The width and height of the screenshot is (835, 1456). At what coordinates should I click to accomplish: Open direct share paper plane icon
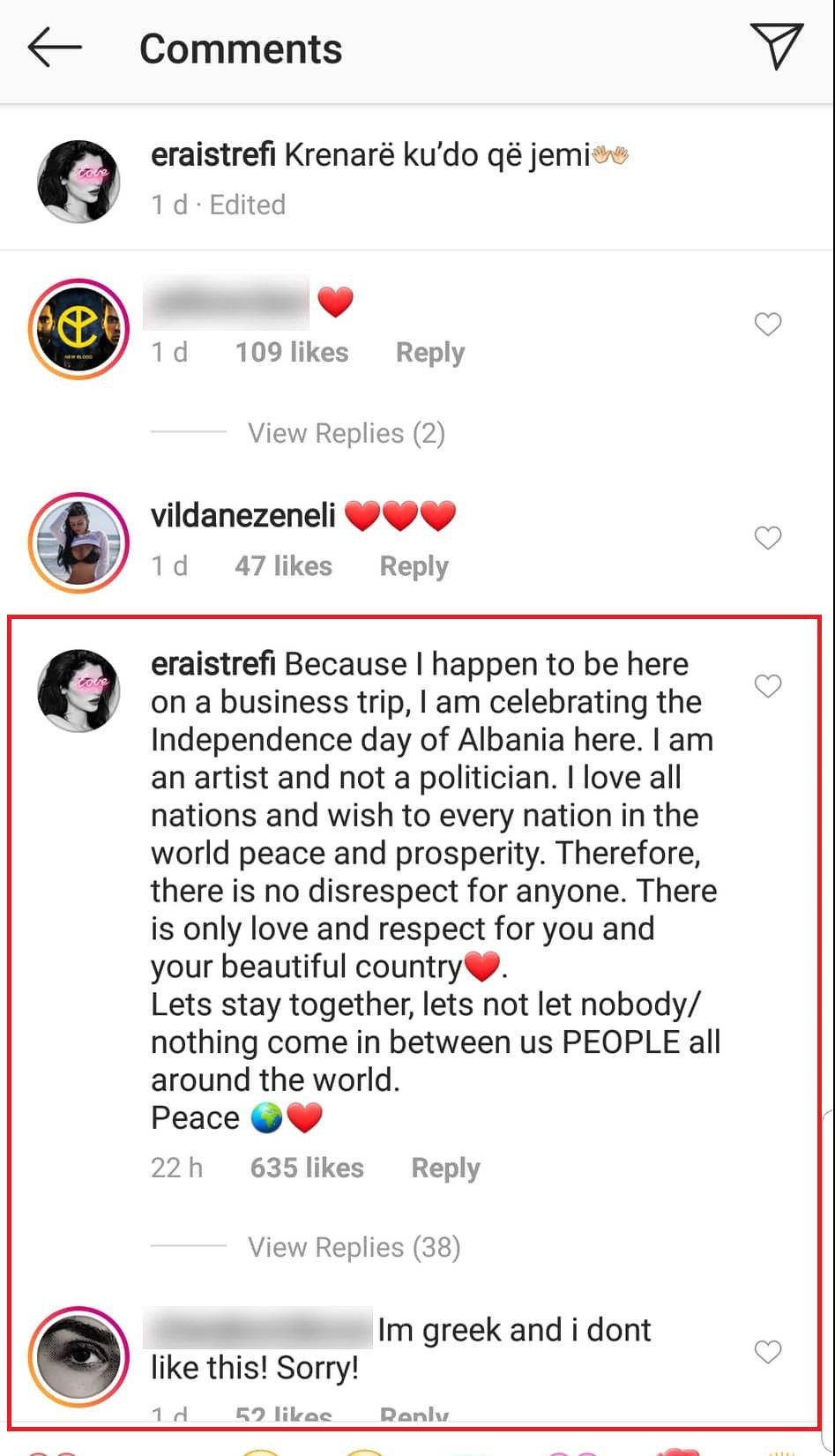click(776, 46)
